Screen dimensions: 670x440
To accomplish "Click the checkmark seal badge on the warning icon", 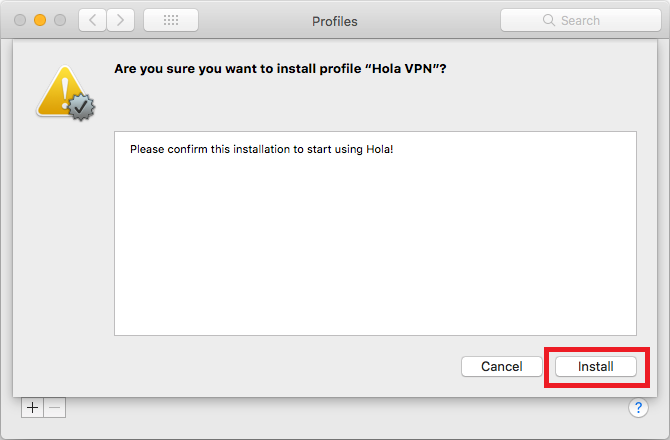I will point(82,106).
